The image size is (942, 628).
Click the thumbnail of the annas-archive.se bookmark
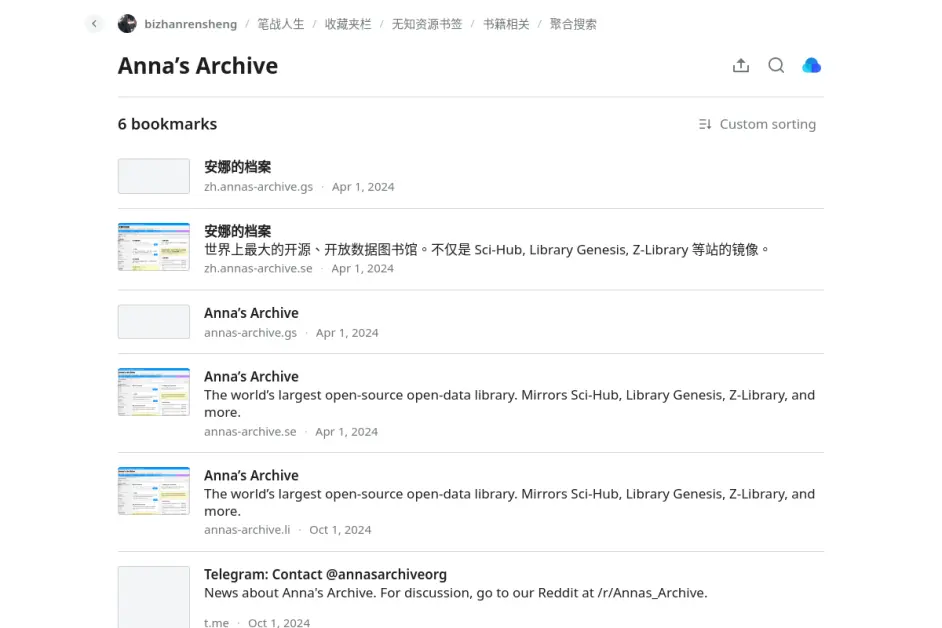[153, 392]
